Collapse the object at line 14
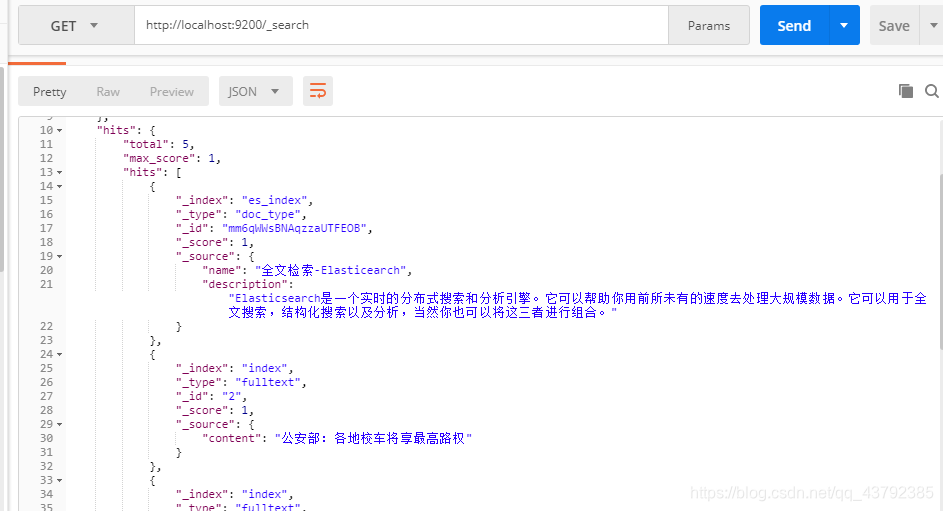 pos(60,186)
